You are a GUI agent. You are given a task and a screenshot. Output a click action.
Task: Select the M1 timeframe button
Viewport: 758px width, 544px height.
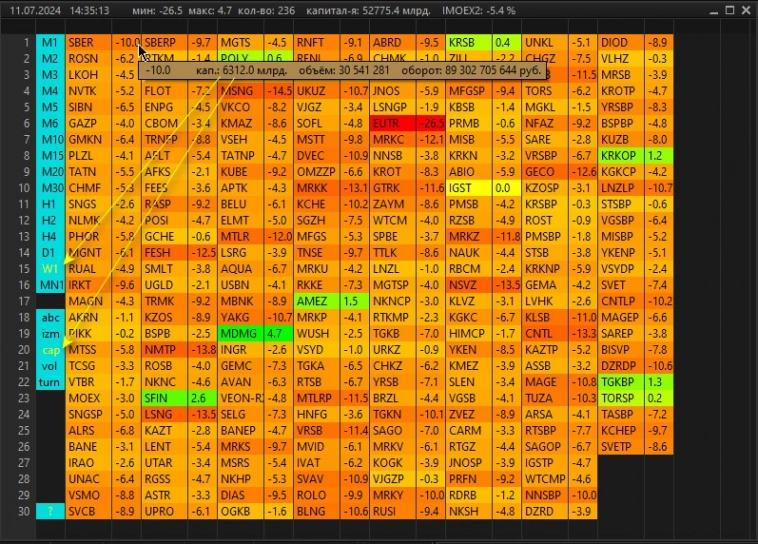pyautogui.click(x=50, y=43)
